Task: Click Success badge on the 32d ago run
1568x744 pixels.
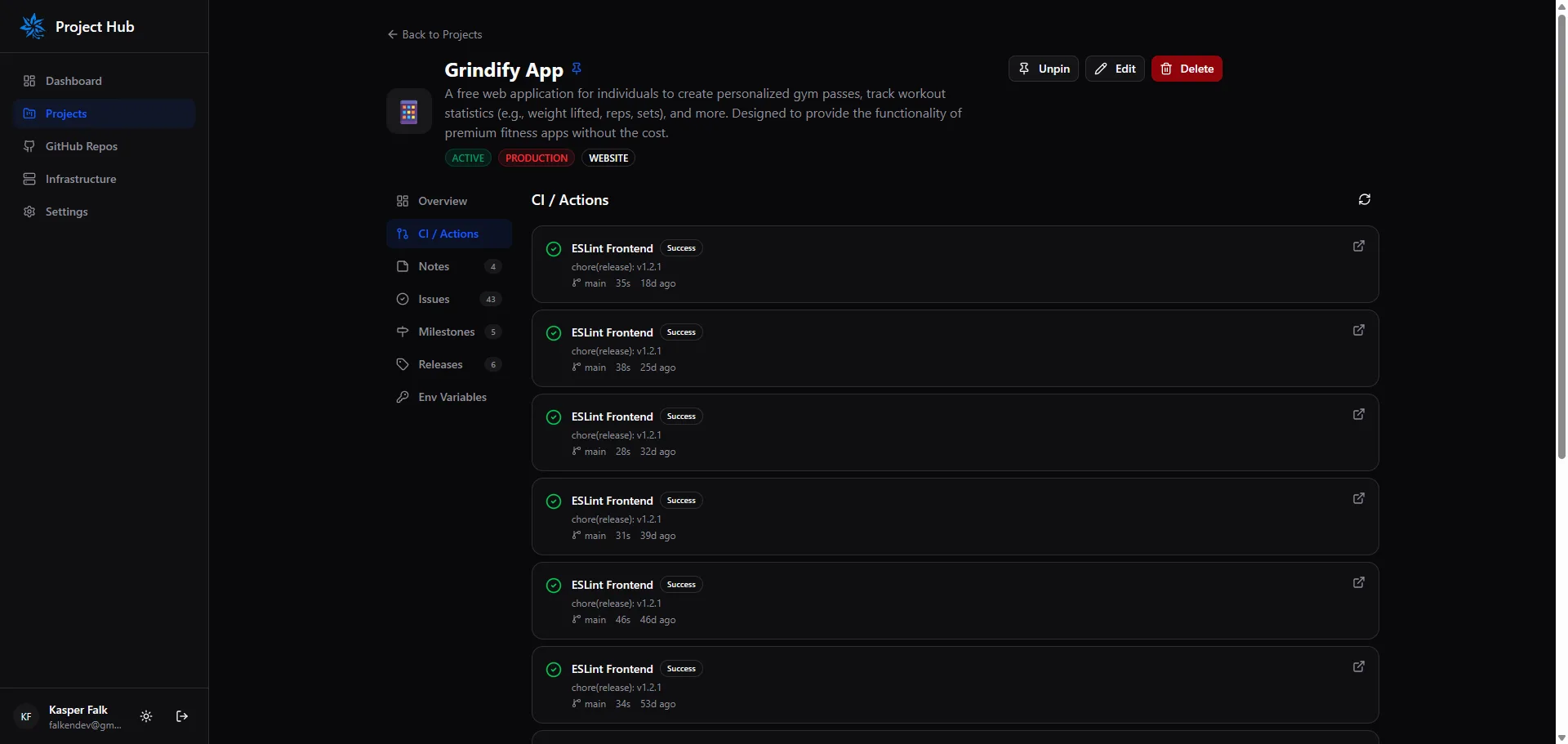Action: pyautogui.click(x=681, y=417)
